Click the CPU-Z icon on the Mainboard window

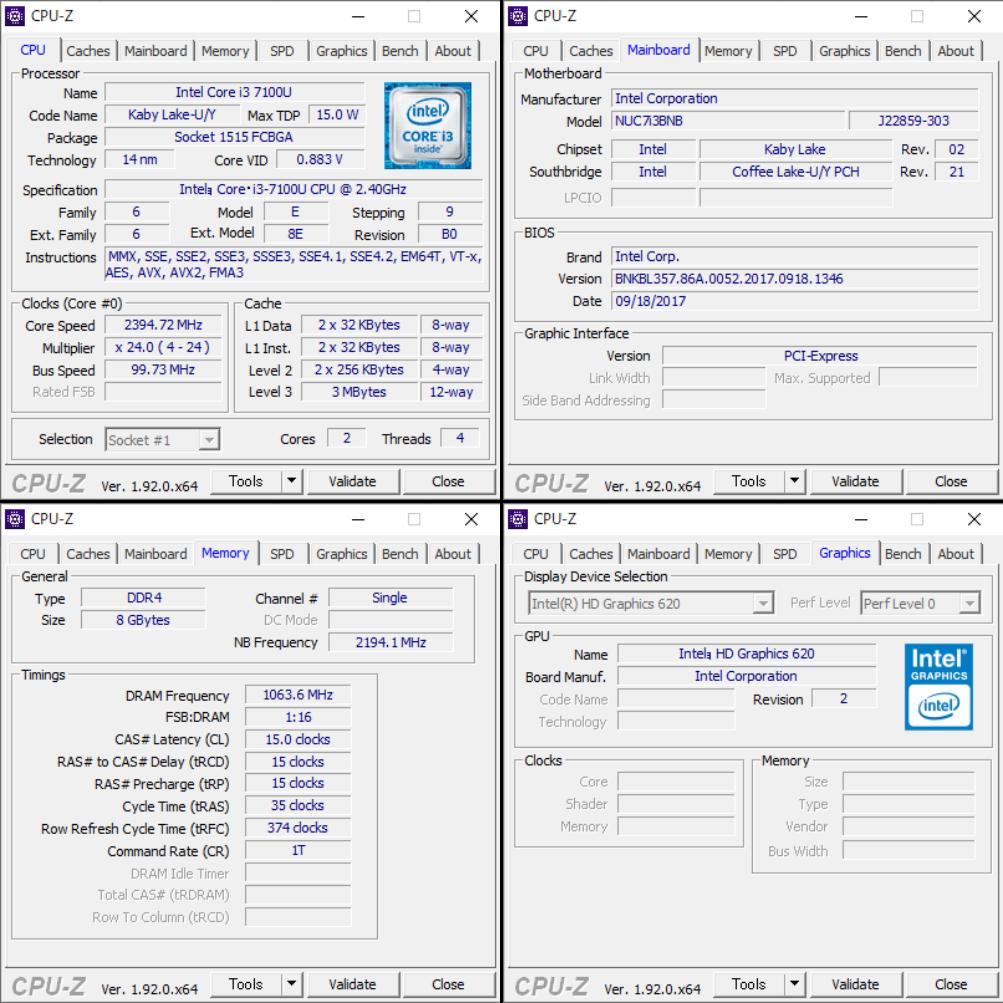[517, 16]
